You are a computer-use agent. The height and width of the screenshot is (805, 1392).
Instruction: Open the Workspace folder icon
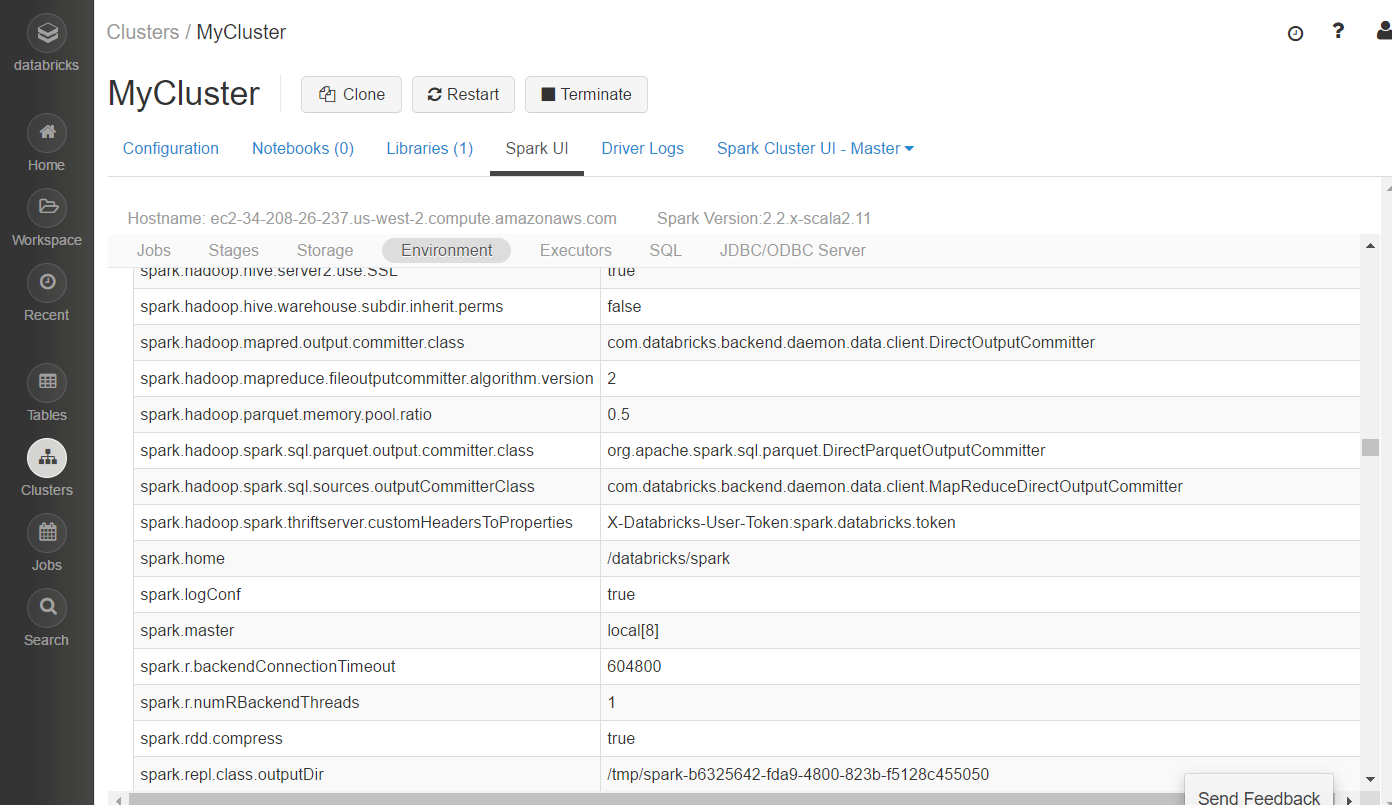click(x=47, y=208)
